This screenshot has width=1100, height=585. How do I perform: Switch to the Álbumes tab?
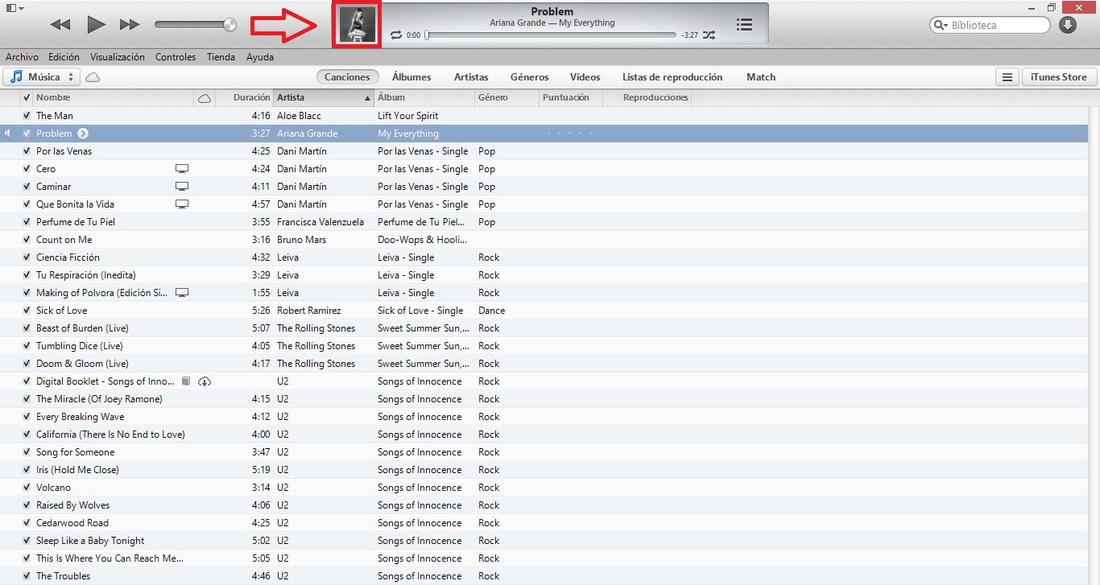411,77
